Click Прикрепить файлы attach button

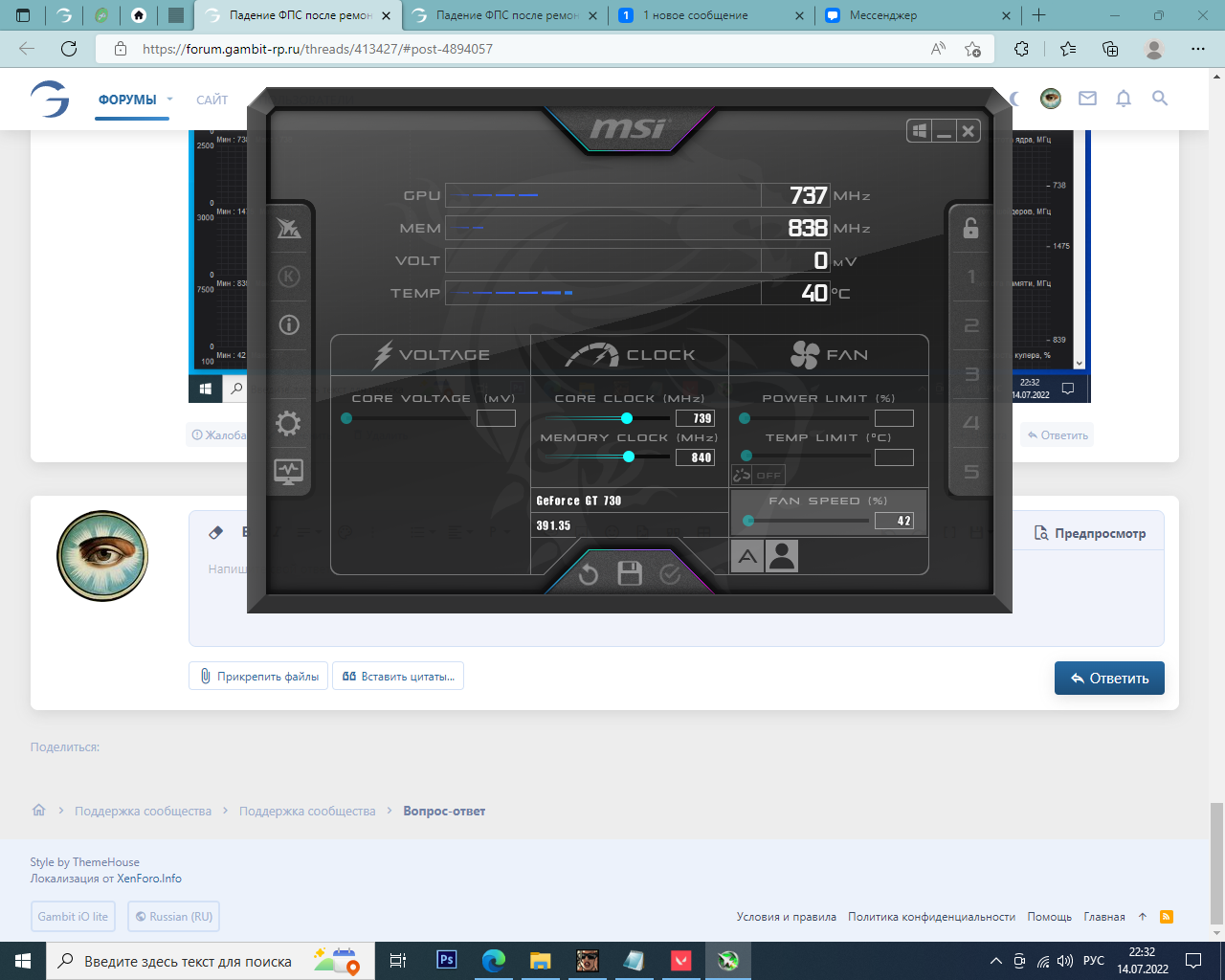coord(258,677)
